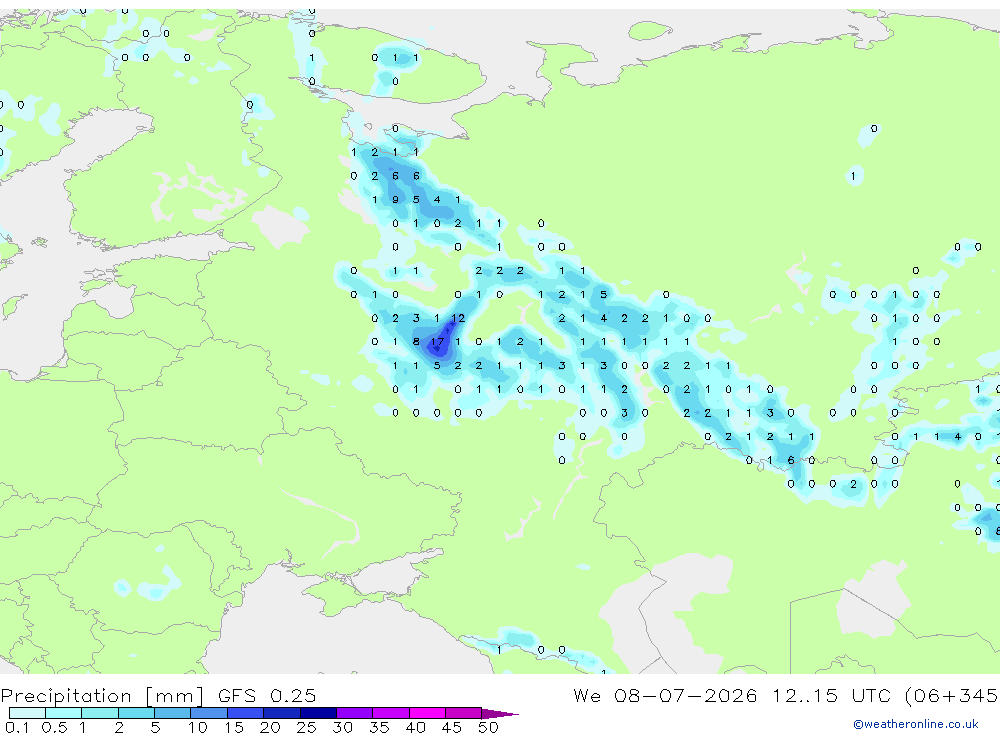The image size is (1000, 733).
Task: Click the 30–35 mm purple legend swatch
Action: tap(354, 713)
